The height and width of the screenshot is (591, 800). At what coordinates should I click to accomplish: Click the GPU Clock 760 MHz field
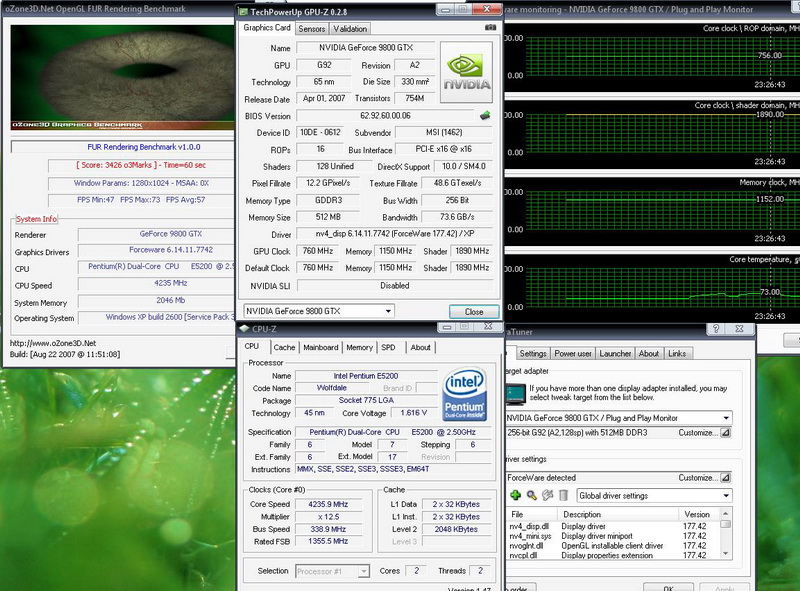tap(318, 251)
